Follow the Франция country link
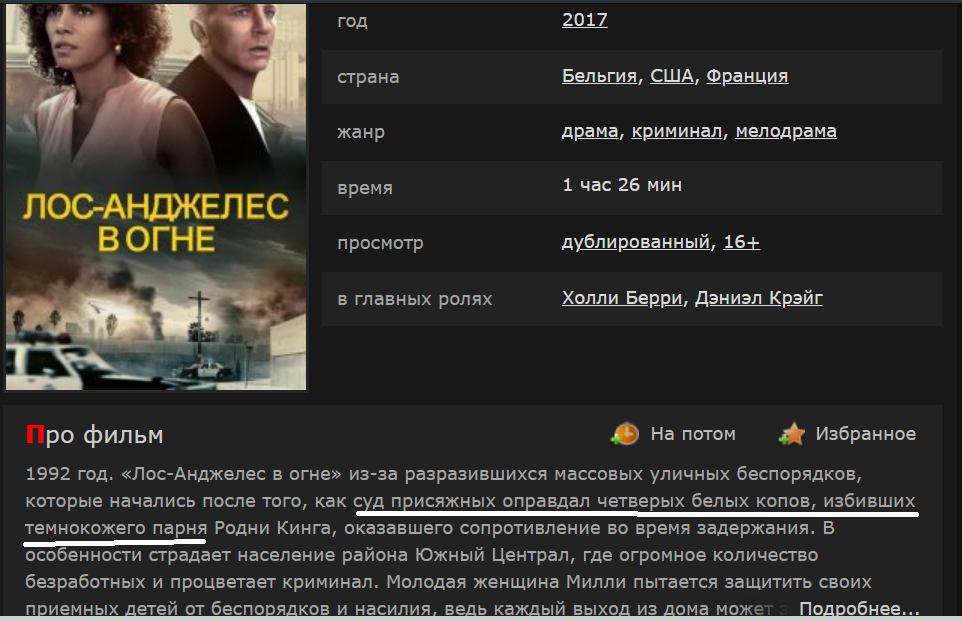This screenshot has height=621, width=962. (747, 75)
